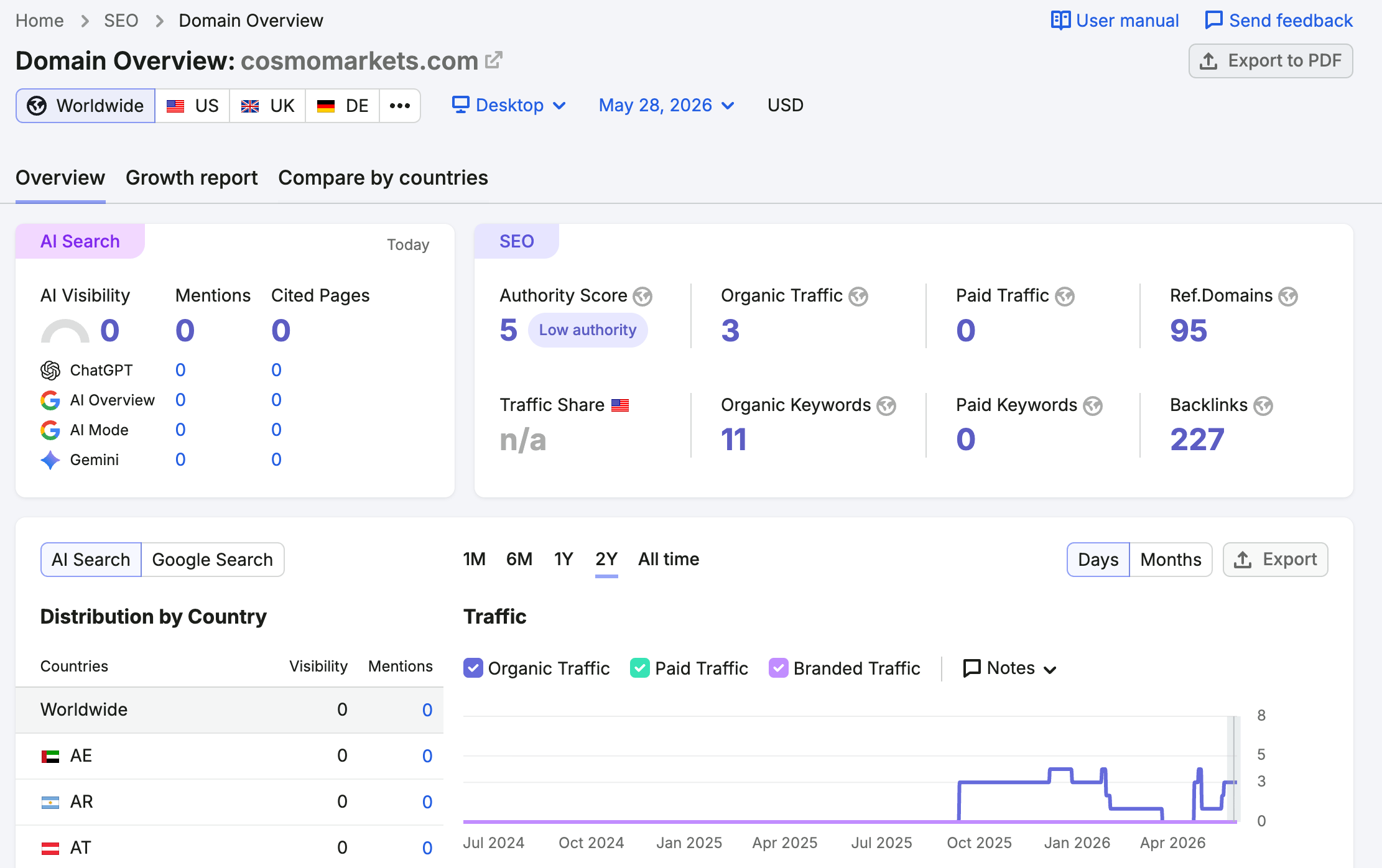The width and height of the screenshot is (1382, 868).
Task: Click the Gemini cited pages value 0
Action: (x=276, y=460)
